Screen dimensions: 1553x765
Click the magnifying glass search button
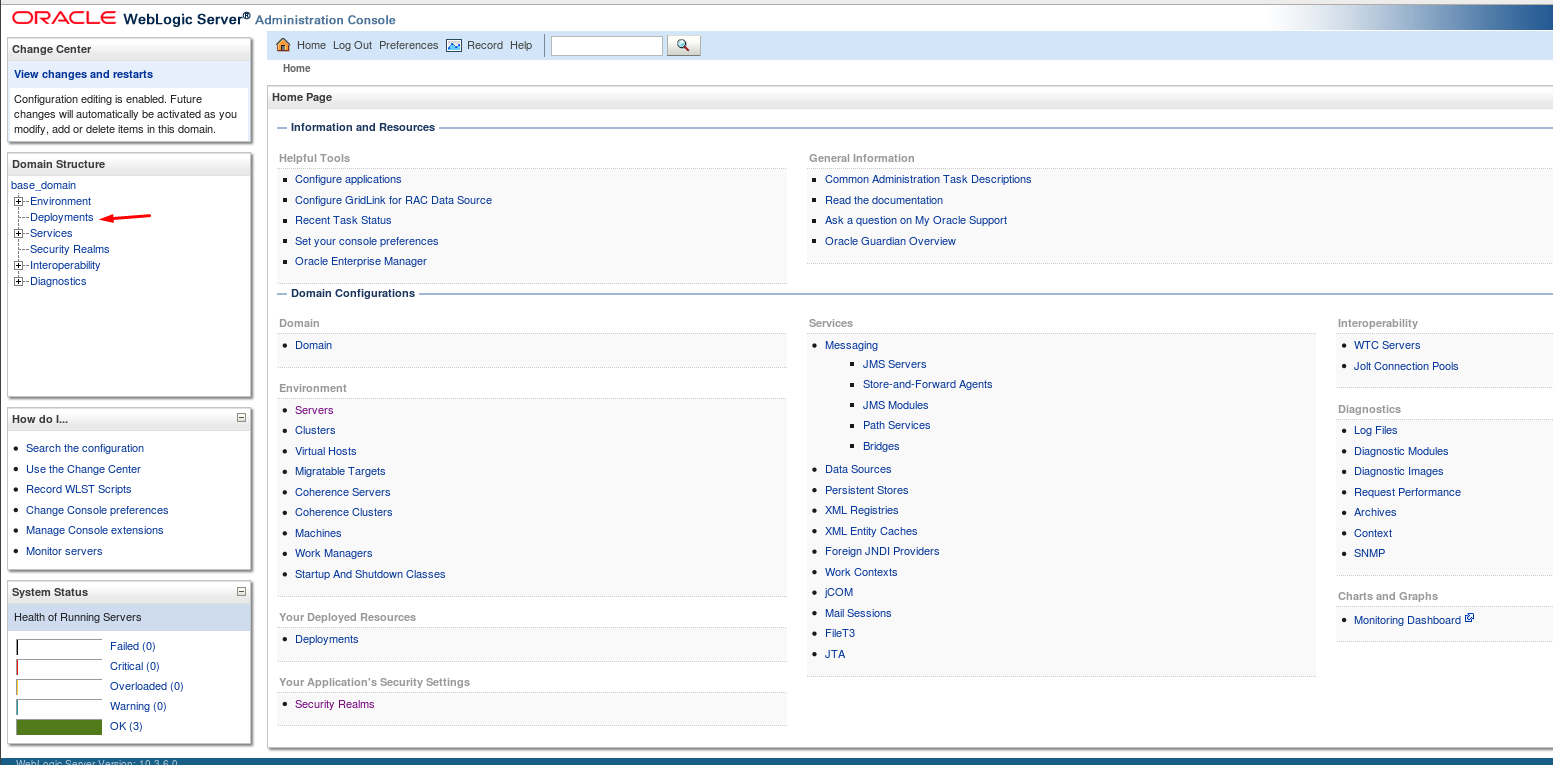point(683,45)
